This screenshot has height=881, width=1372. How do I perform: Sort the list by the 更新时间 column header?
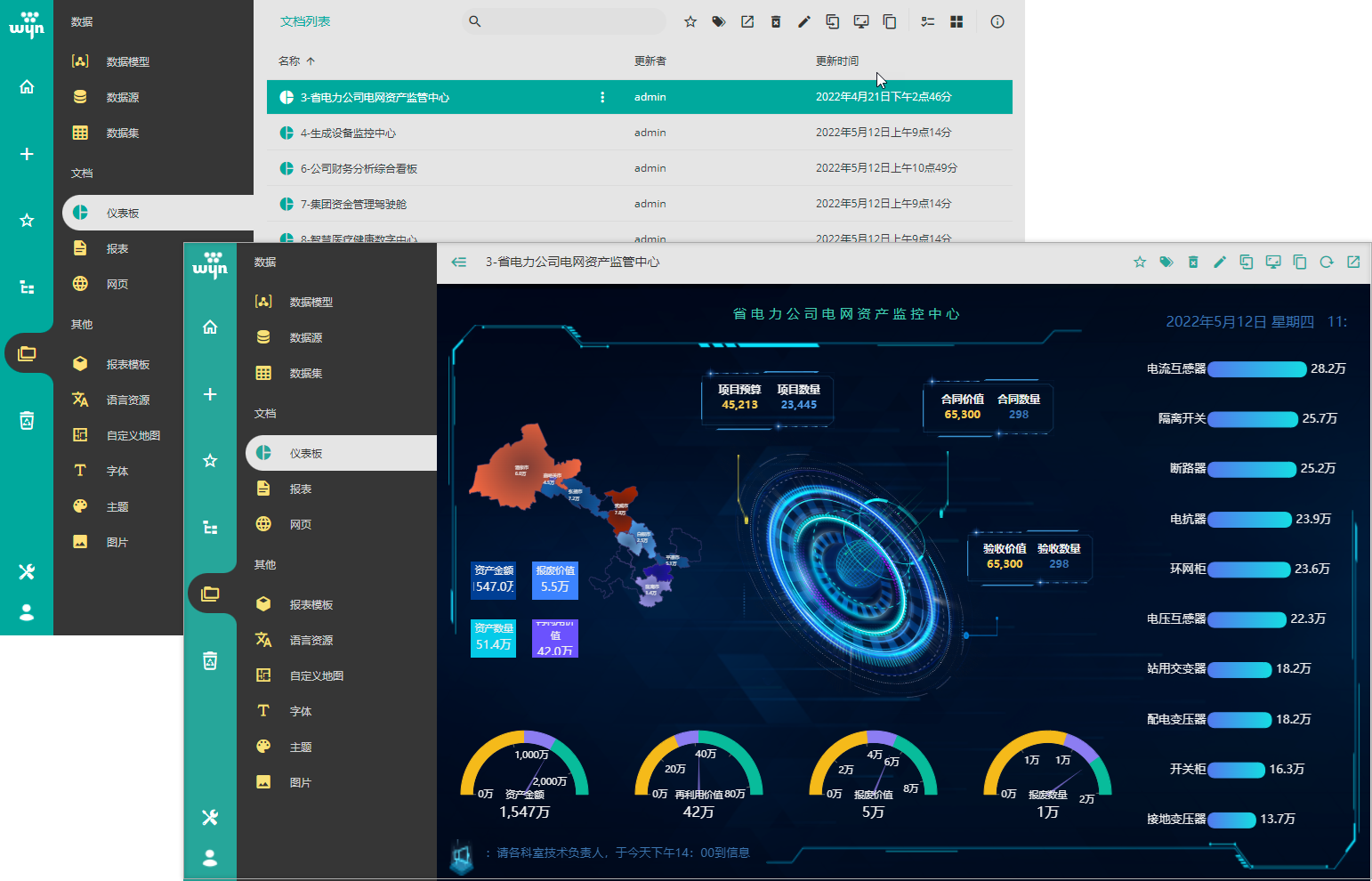pos(836,61)
